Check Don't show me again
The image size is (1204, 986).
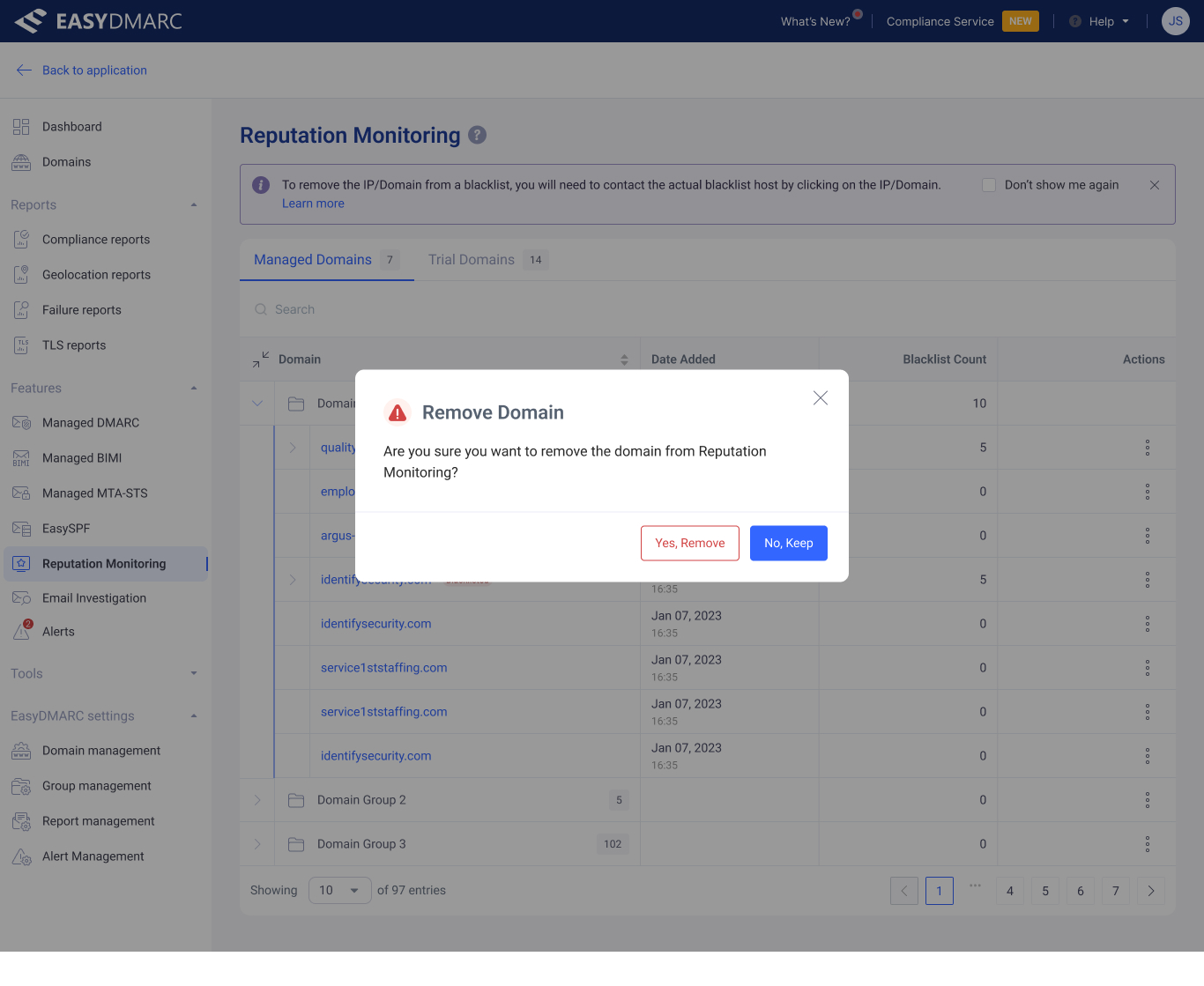[989, 185]
